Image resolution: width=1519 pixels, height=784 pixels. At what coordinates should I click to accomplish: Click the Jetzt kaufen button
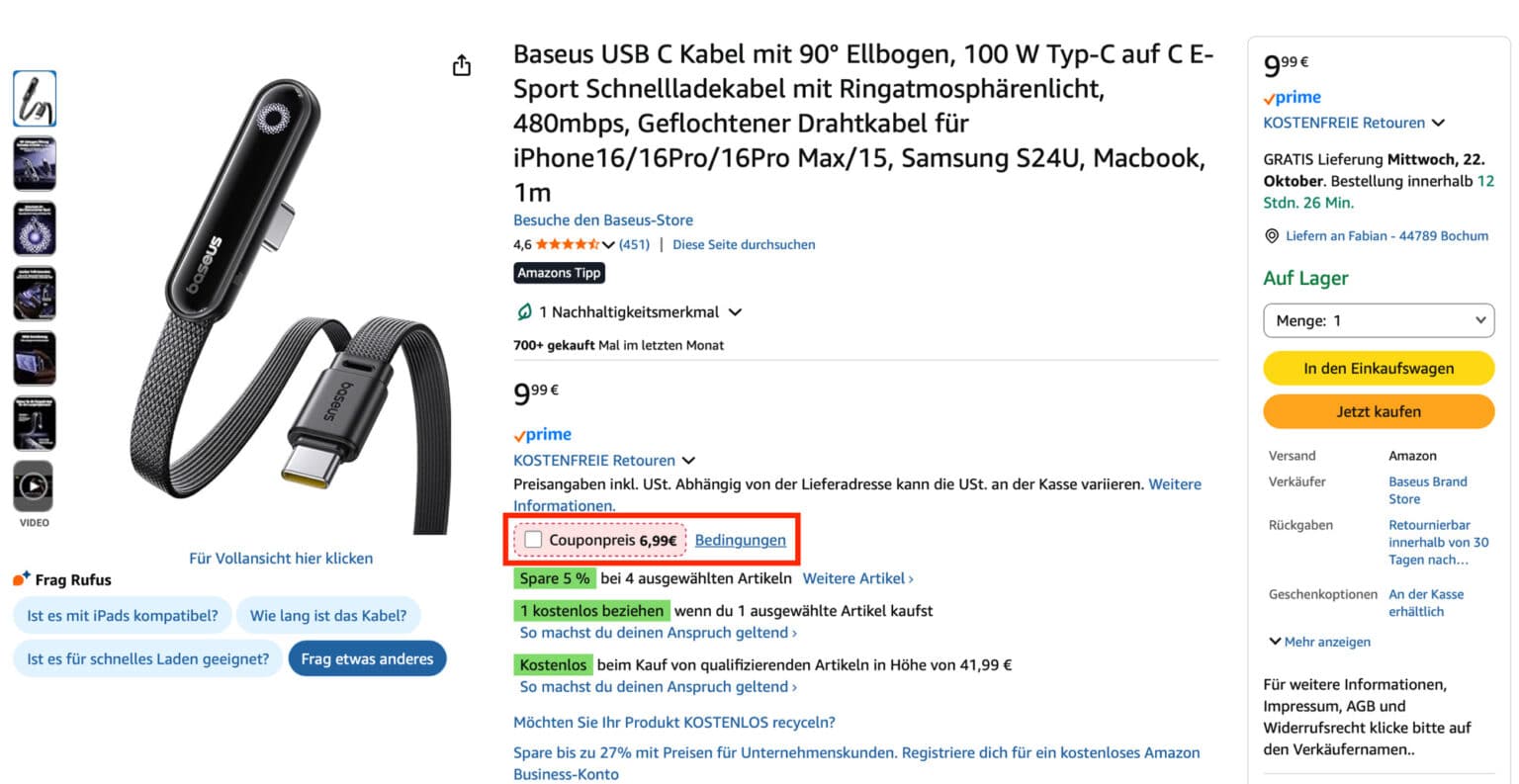[1378, 411]
